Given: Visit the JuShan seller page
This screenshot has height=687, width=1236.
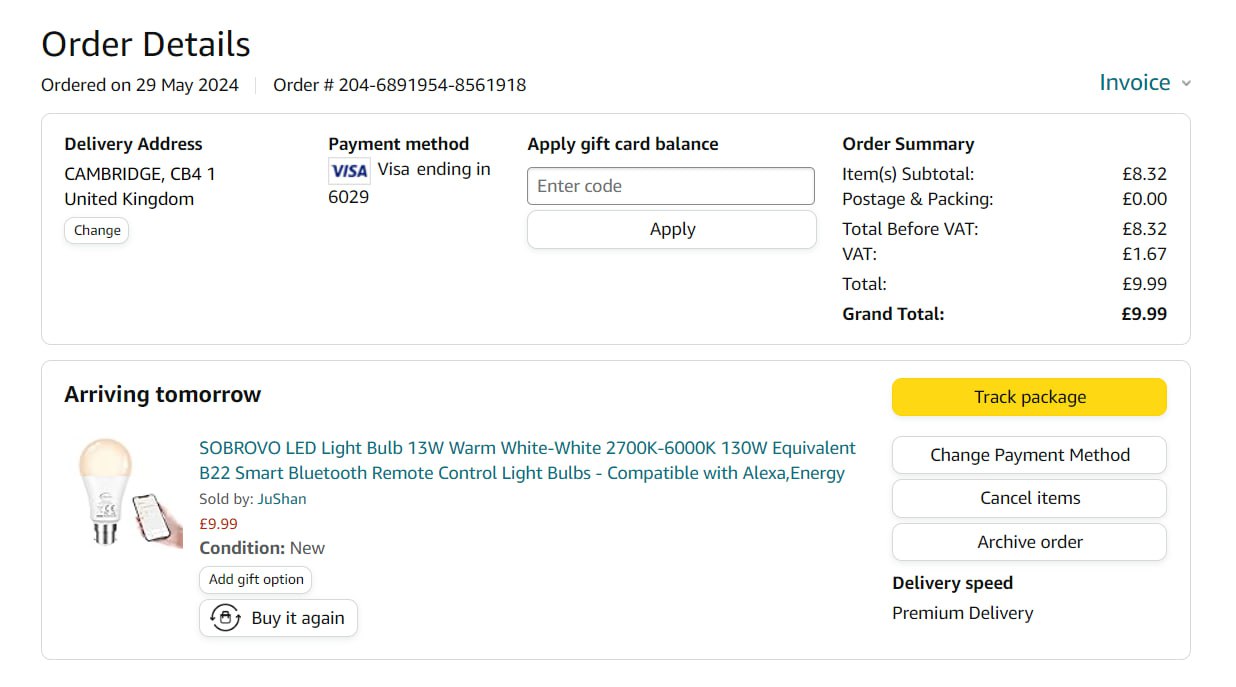Looking at the screenshot, I should [282, 499].
